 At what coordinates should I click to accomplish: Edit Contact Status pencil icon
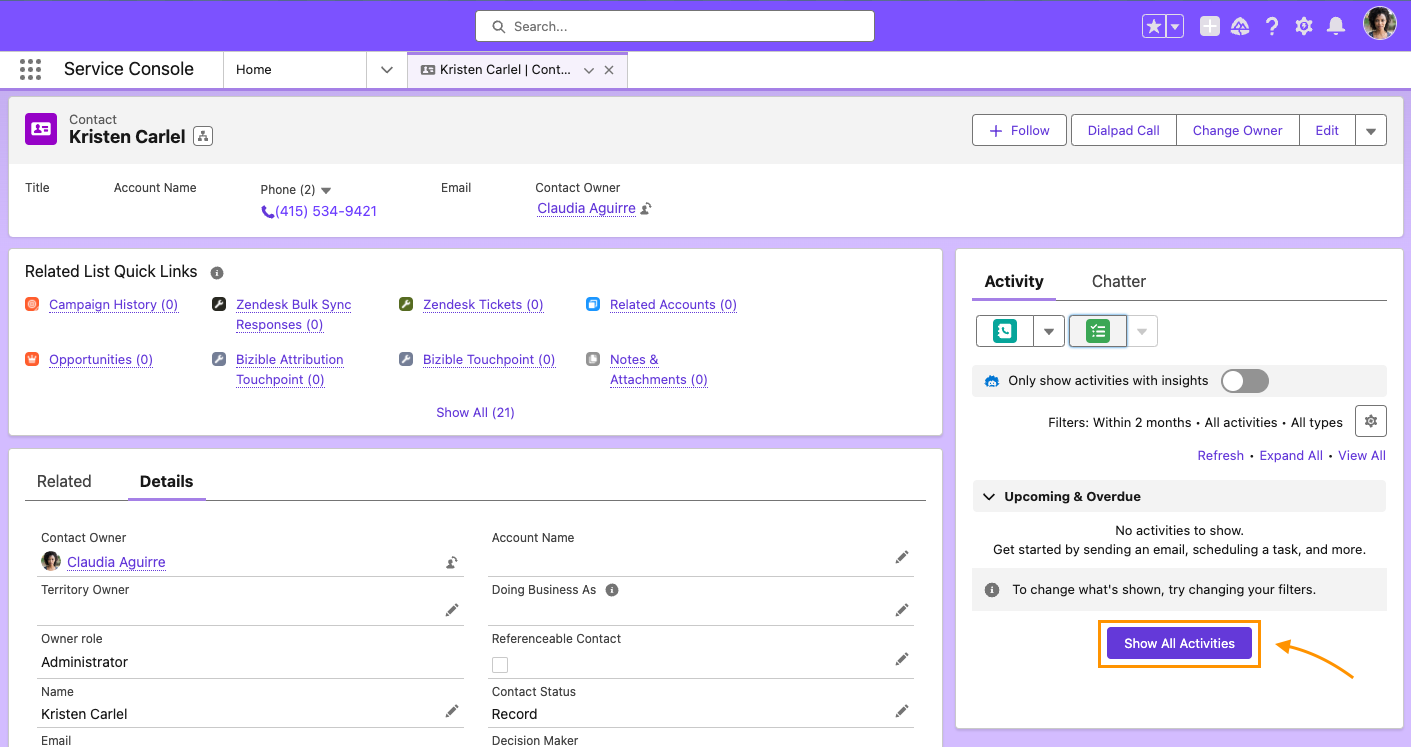click(x=902, y=711)
